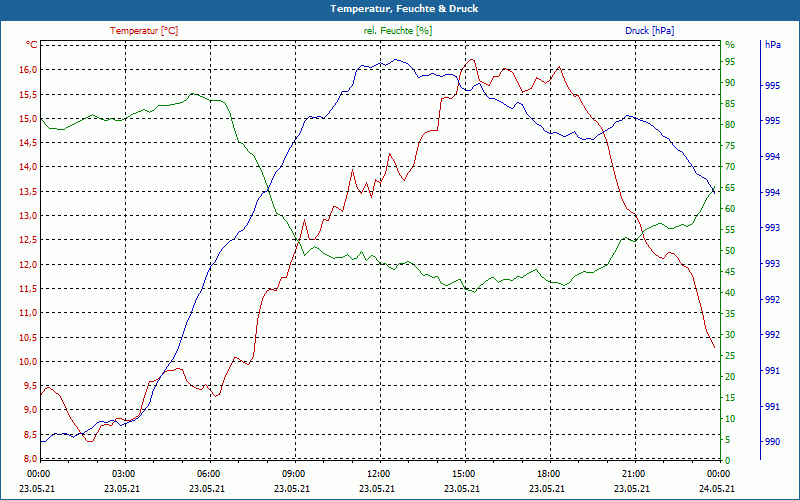
Task: Click the '15:00' time axis label
Action: (462, 473)
